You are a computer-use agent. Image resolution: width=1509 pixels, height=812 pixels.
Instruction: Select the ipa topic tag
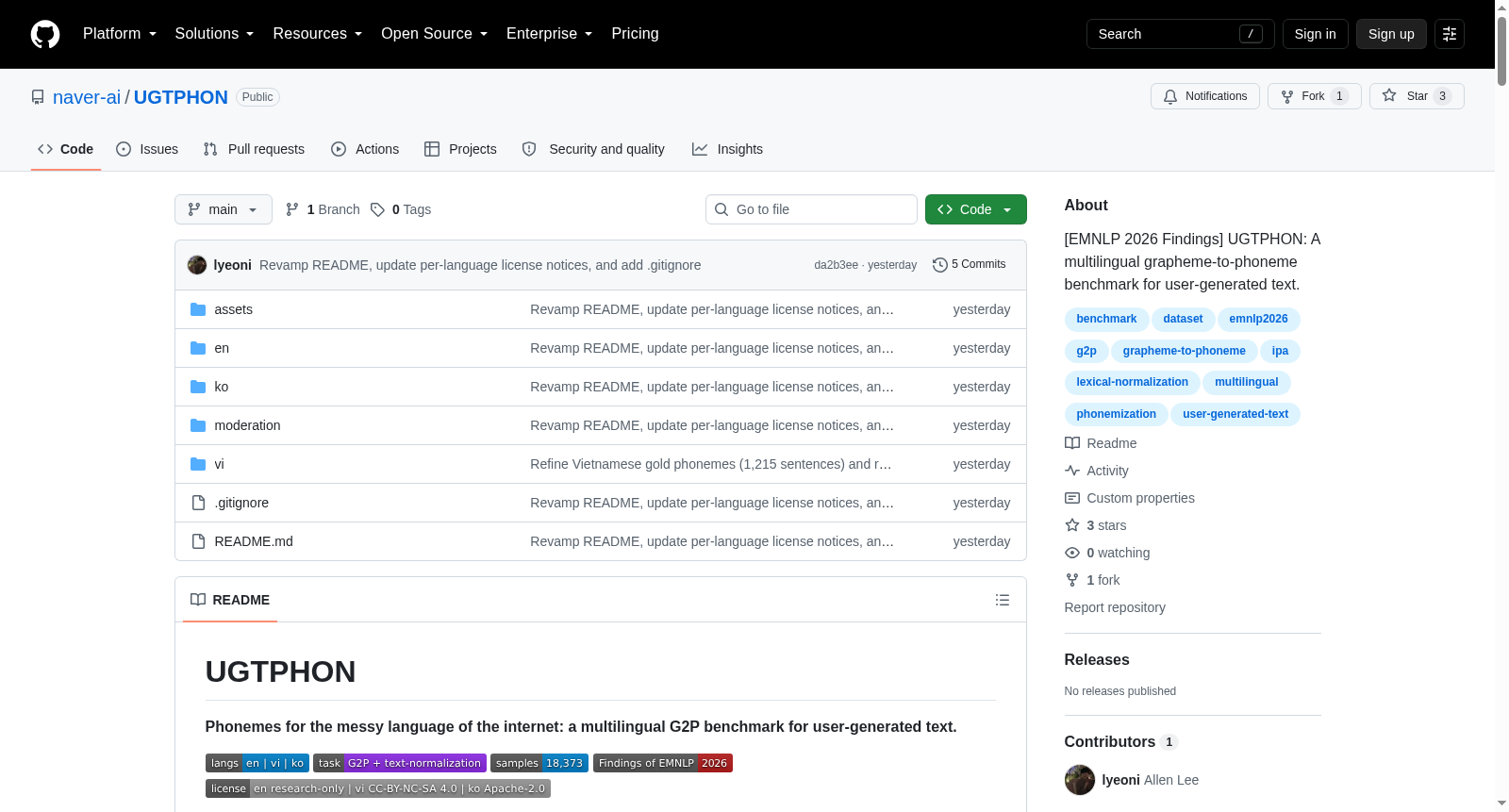[x=1280, y=351]
